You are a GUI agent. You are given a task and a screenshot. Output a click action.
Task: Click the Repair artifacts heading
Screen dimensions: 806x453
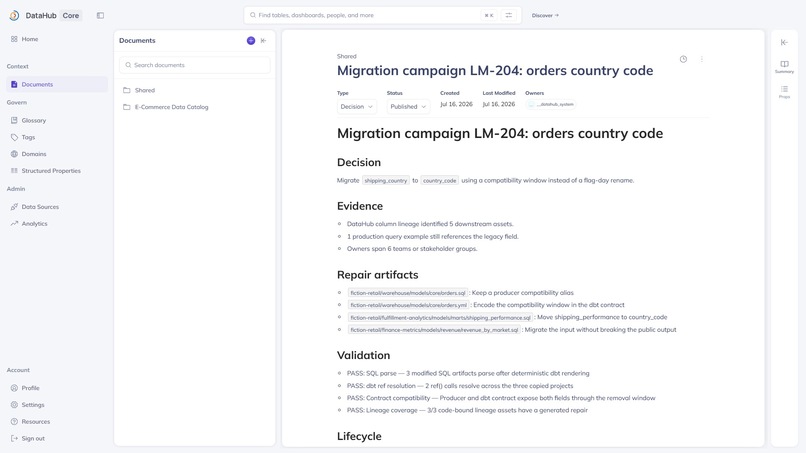[x=377, y=275]
